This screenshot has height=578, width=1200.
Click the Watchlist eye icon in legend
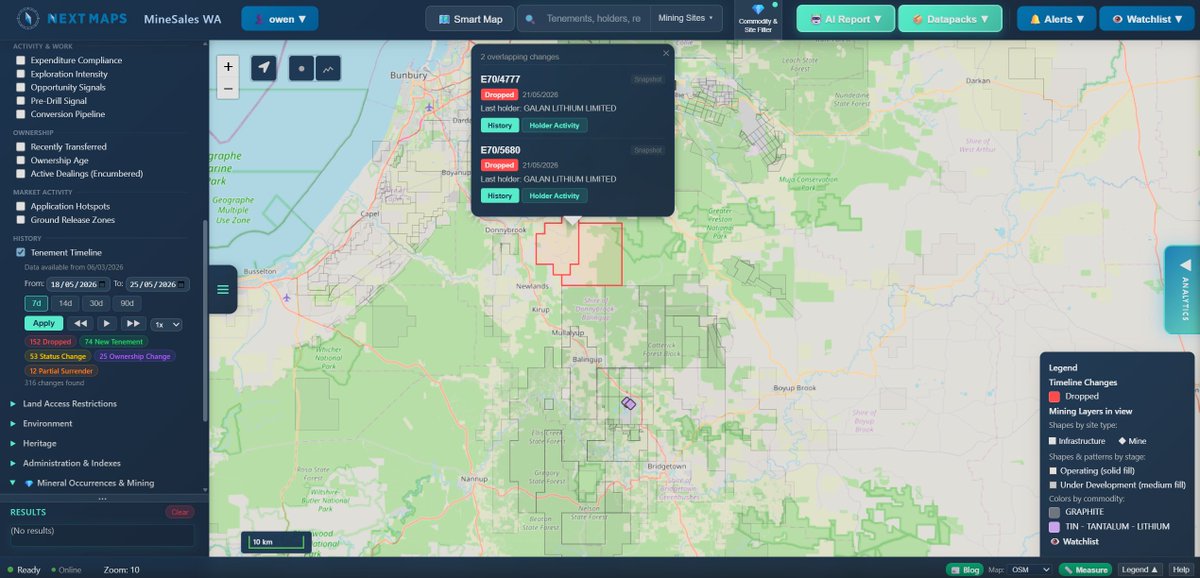[x=1055, y=541]
